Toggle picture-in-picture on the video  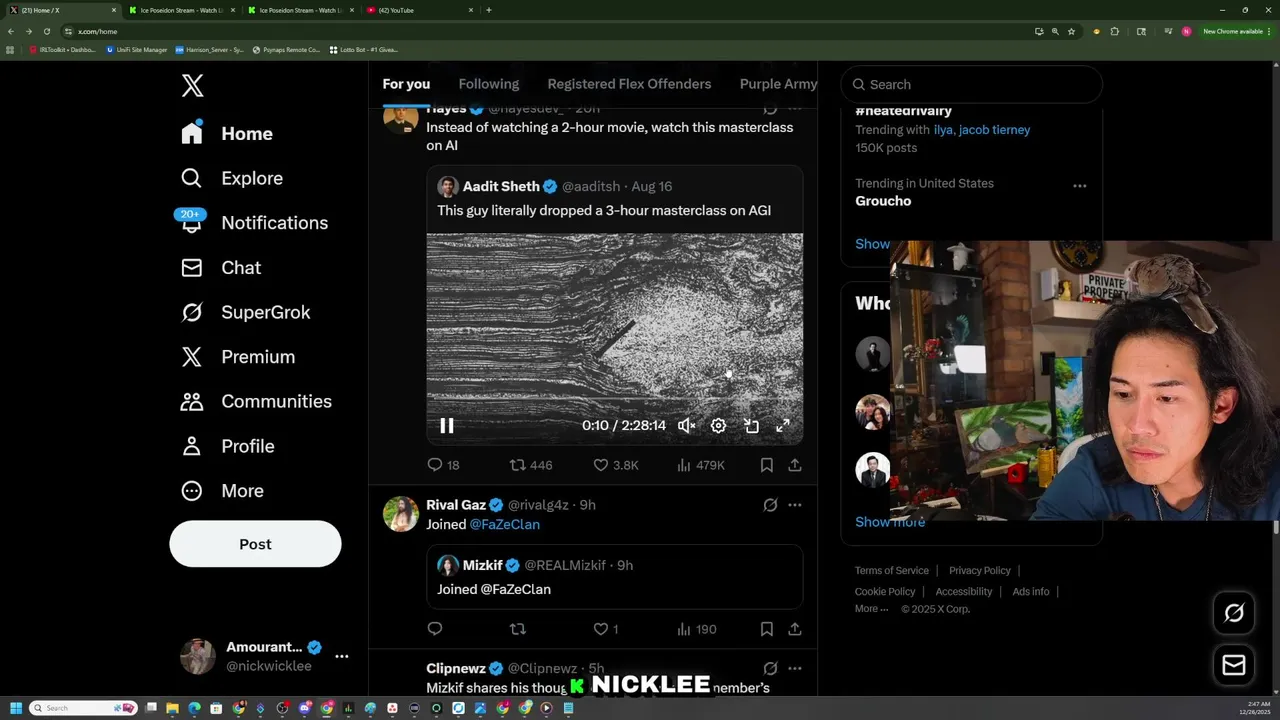point(751,426)
